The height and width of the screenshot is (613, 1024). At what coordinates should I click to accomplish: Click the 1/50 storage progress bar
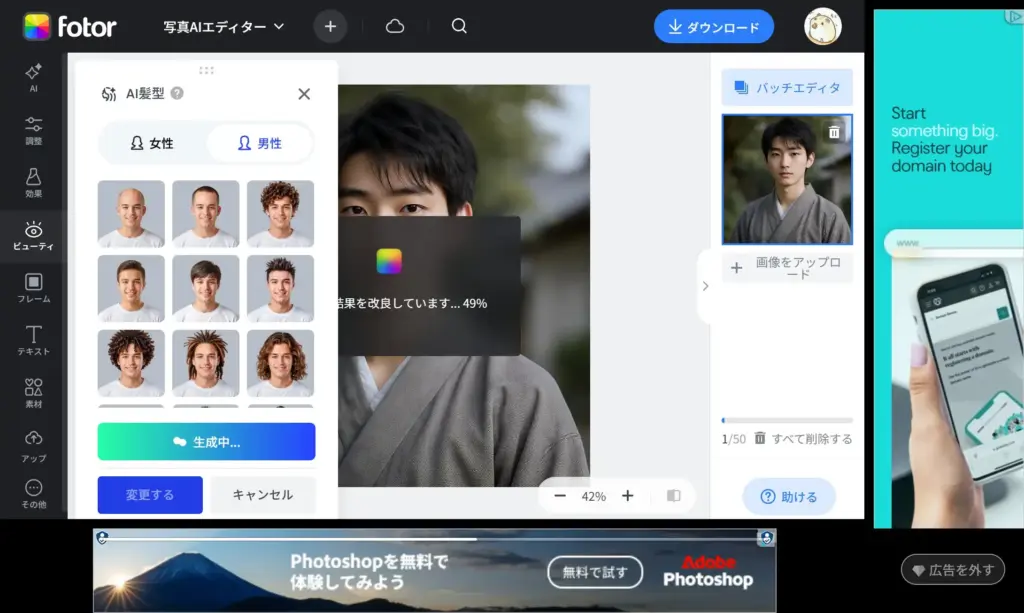(787, 420)
